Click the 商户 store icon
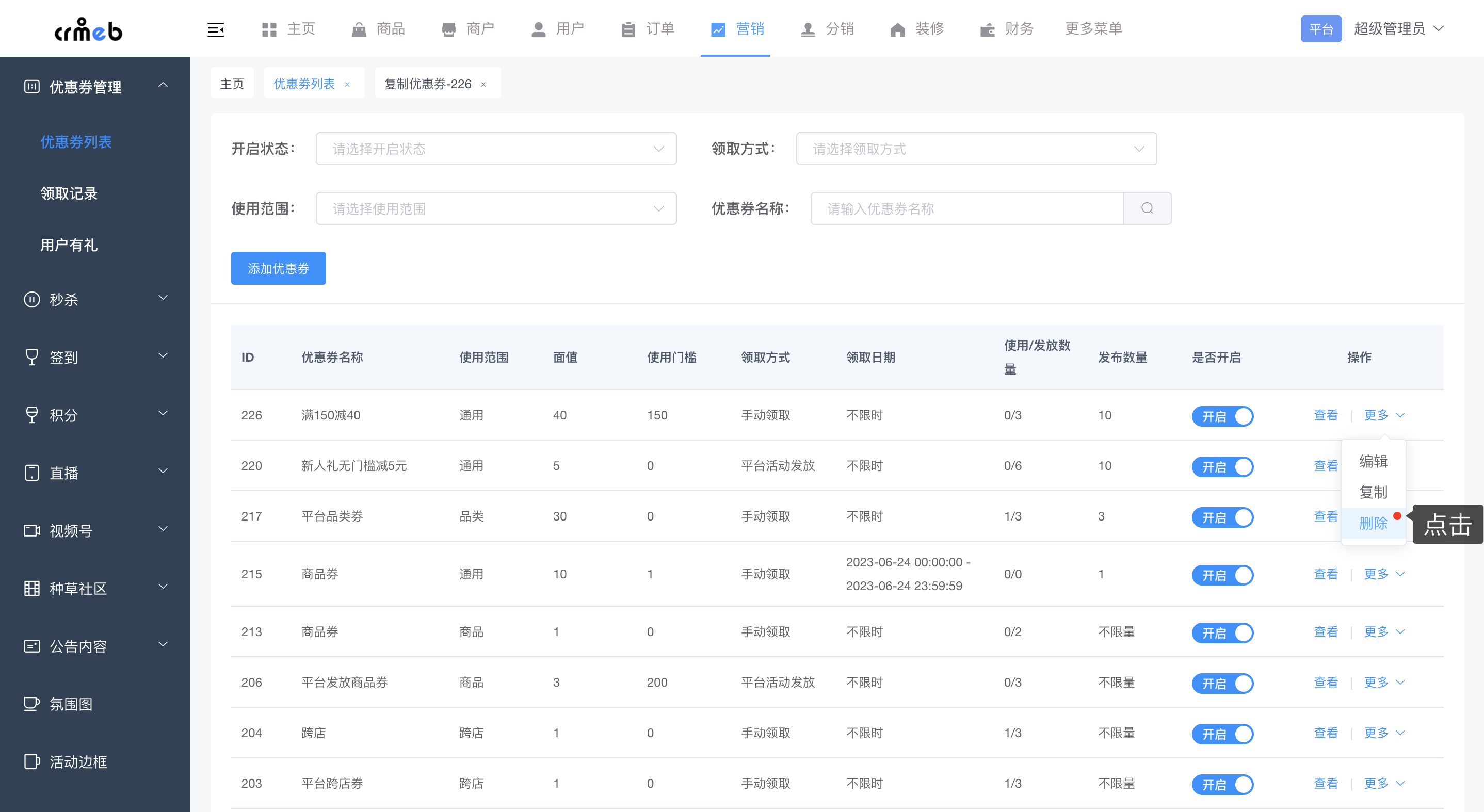 [x=449, y=29]
